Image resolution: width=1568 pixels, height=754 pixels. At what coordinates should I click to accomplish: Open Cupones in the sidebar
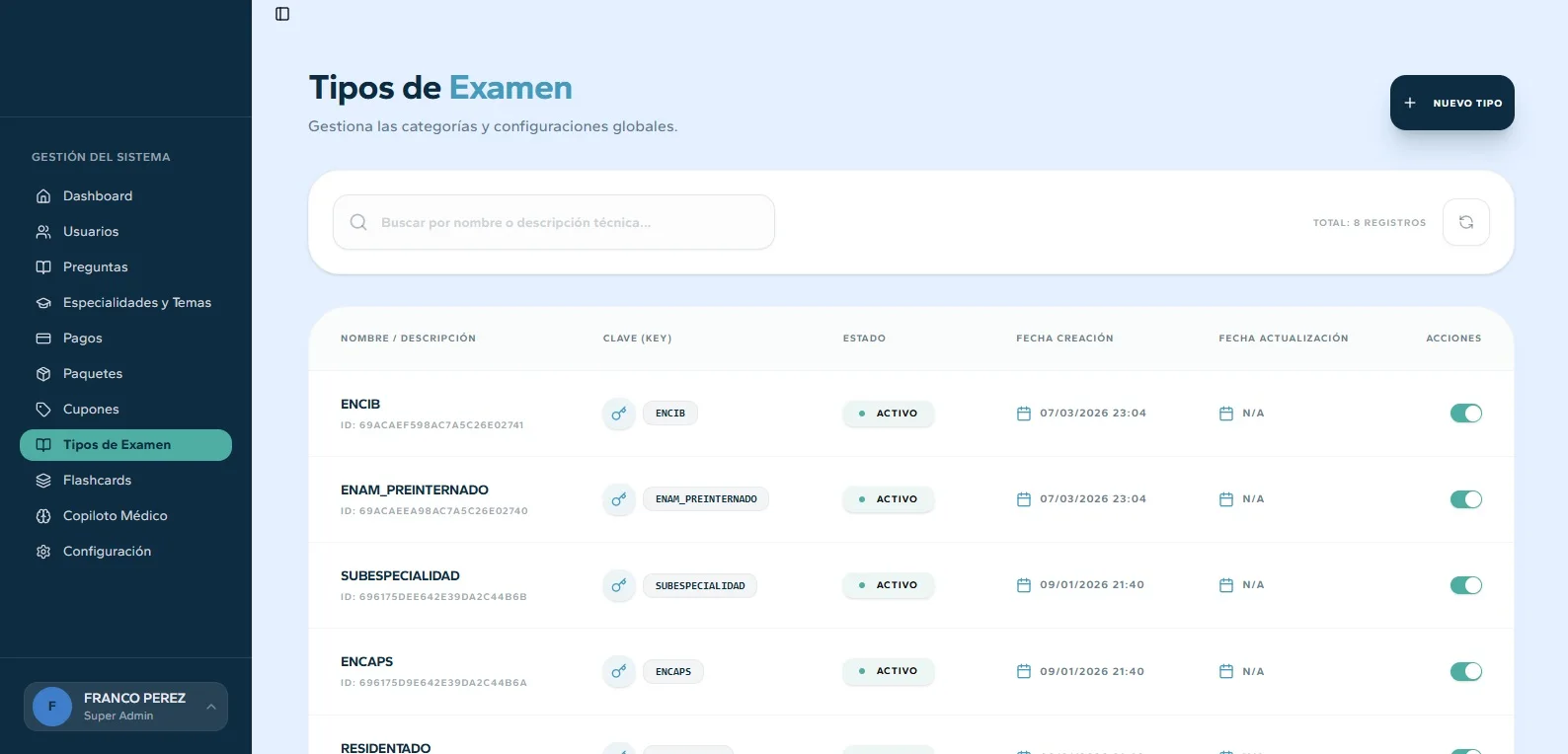coord(125,409)
